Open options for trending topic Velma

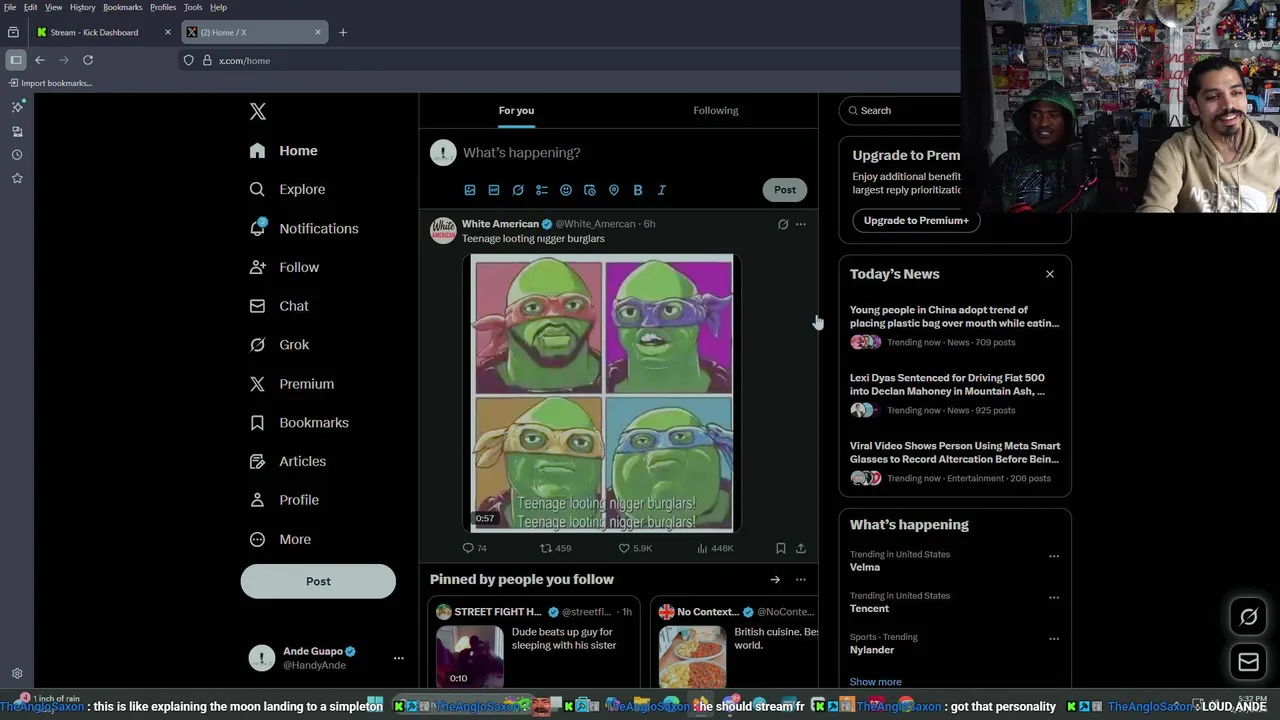tap(1054, 556)
